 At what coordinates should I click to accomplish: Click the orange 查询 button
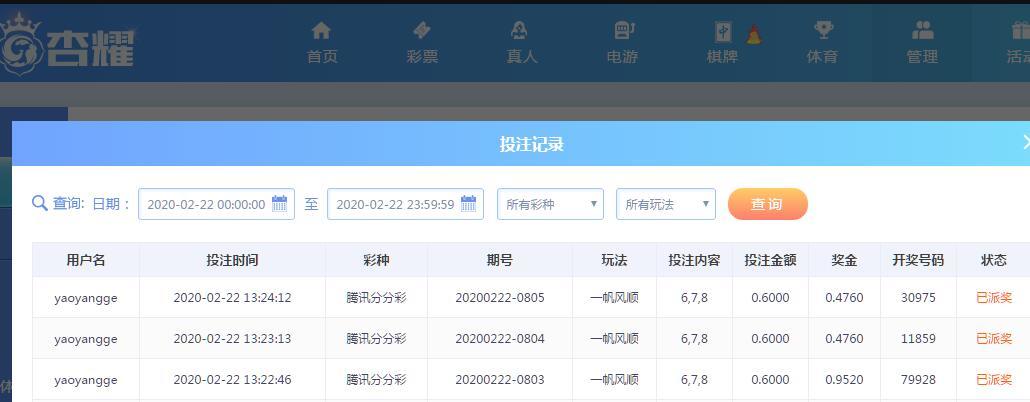[x=768, y=204]
